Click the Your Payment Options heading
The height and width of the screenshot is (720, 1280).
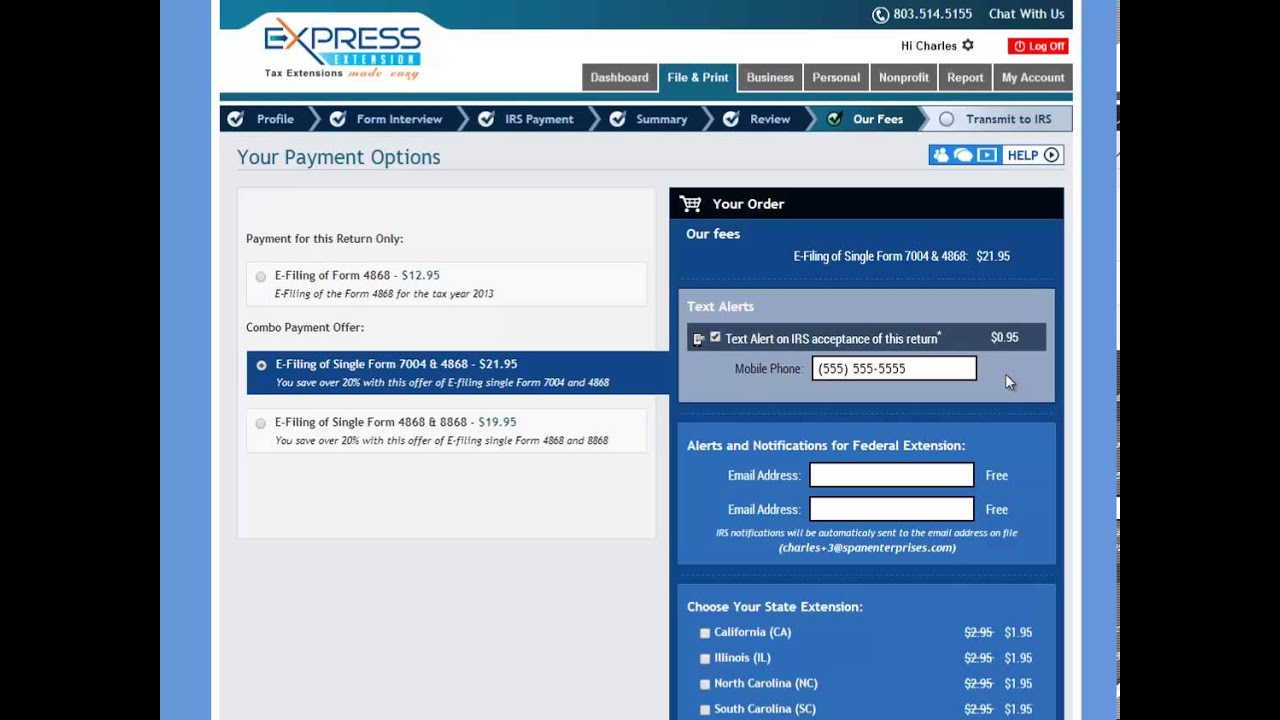pos(338,157)
